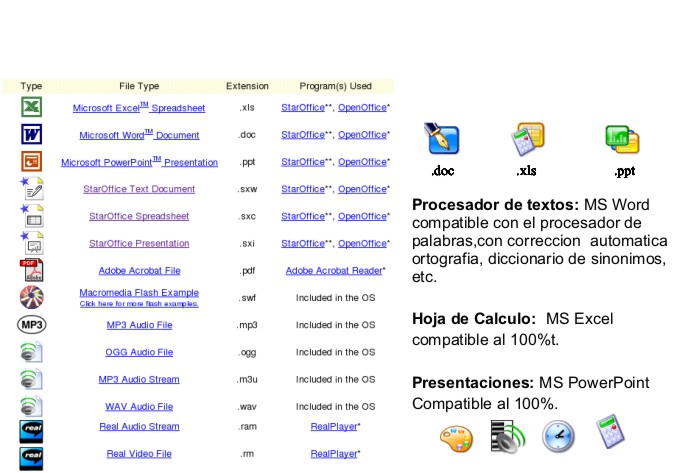Click the blue clock icon

click(x=558, y=436)
